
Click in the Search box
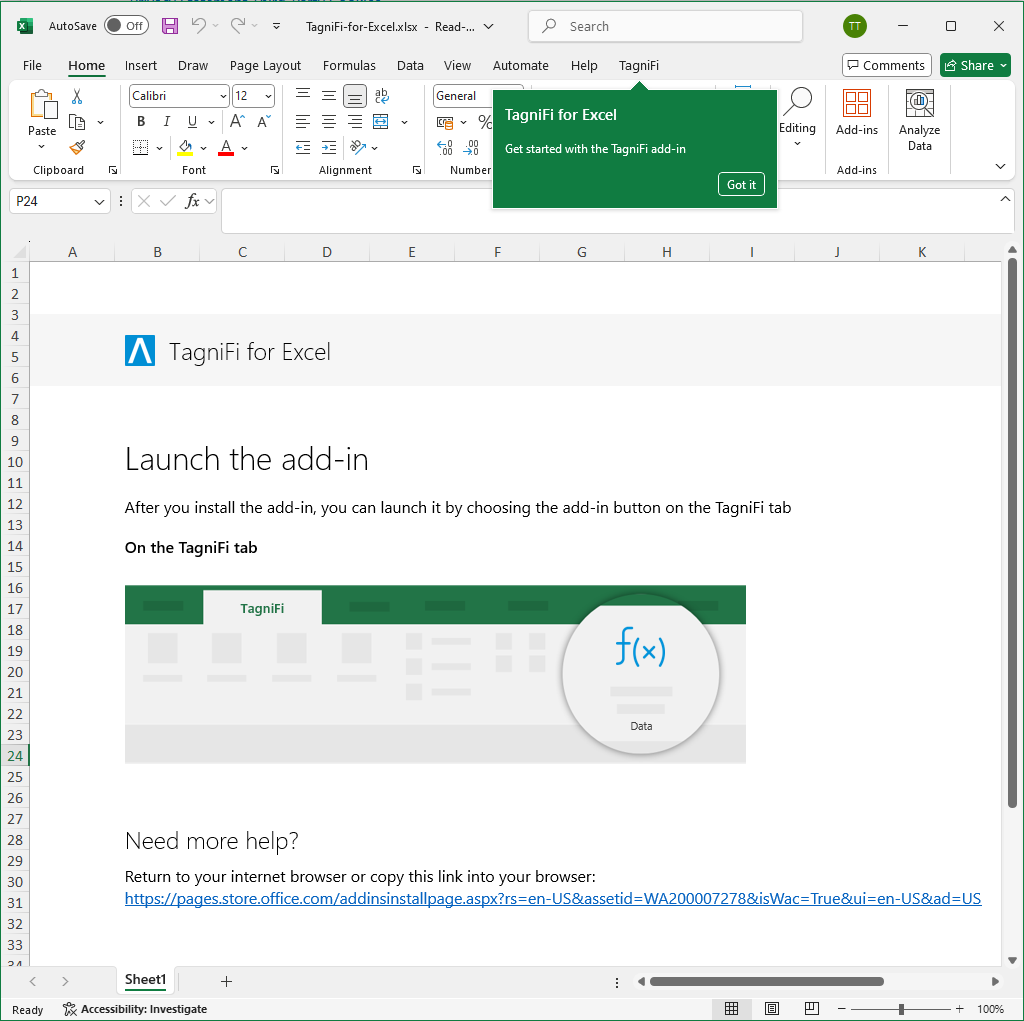click(665, 26)
